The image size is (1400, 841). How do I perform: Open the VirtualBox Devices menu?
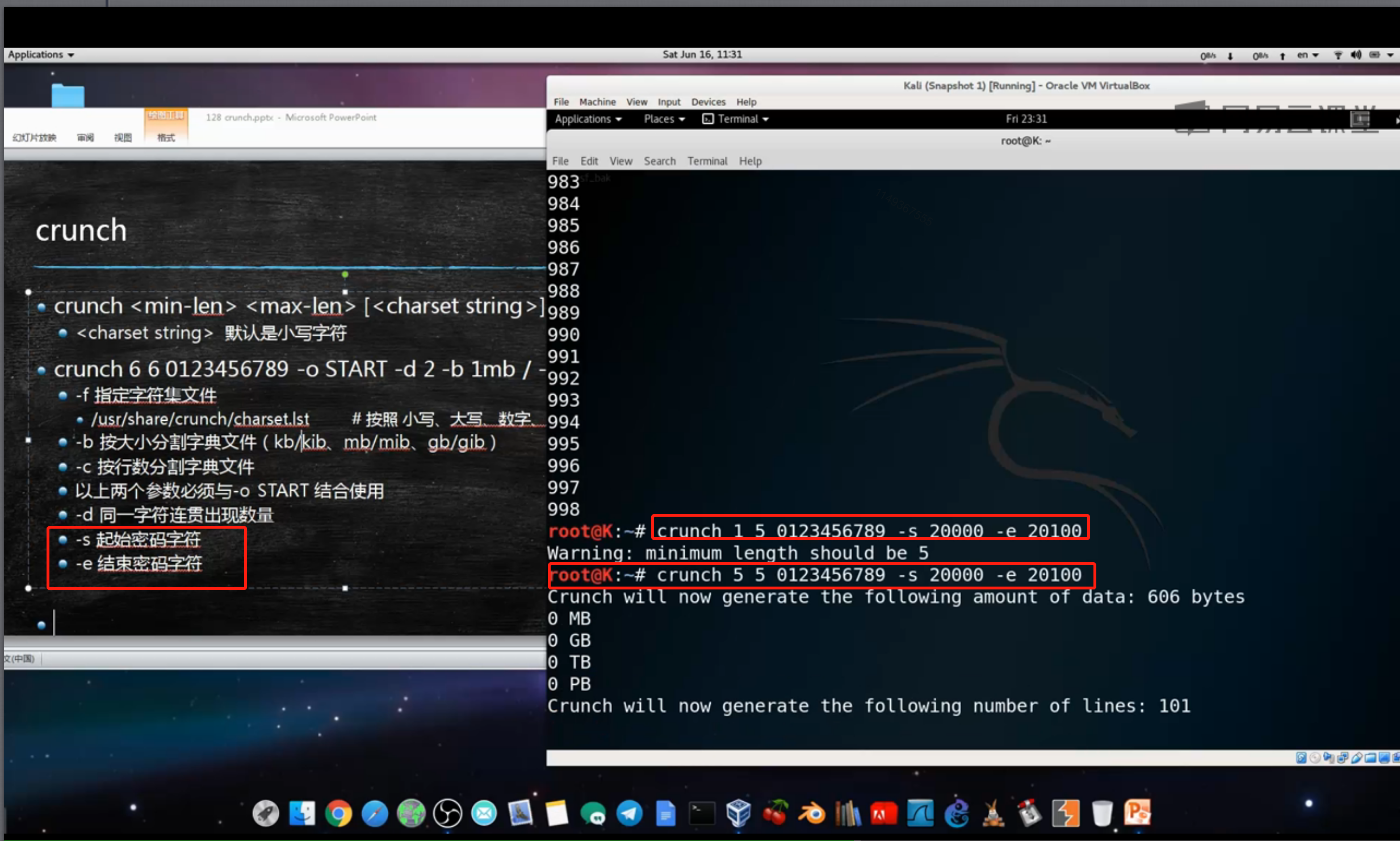click(x=708, y=102)
